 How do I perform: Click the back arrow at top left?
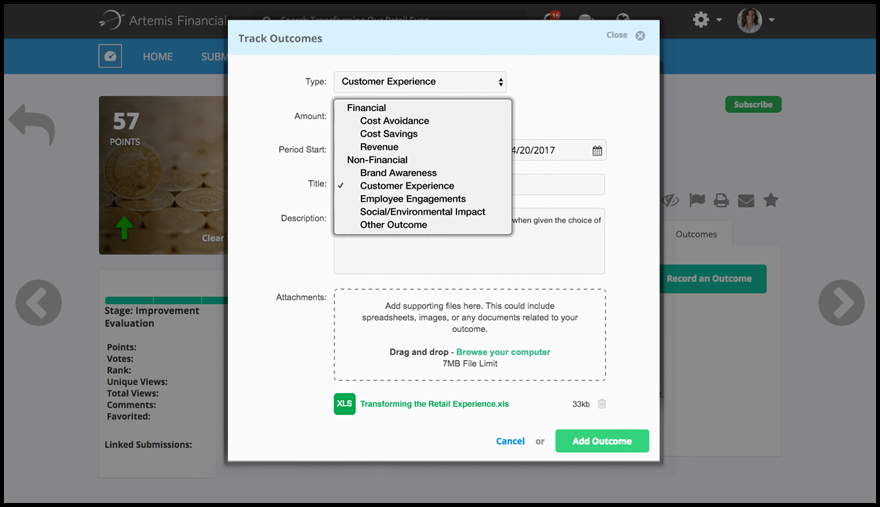[32, 124]
